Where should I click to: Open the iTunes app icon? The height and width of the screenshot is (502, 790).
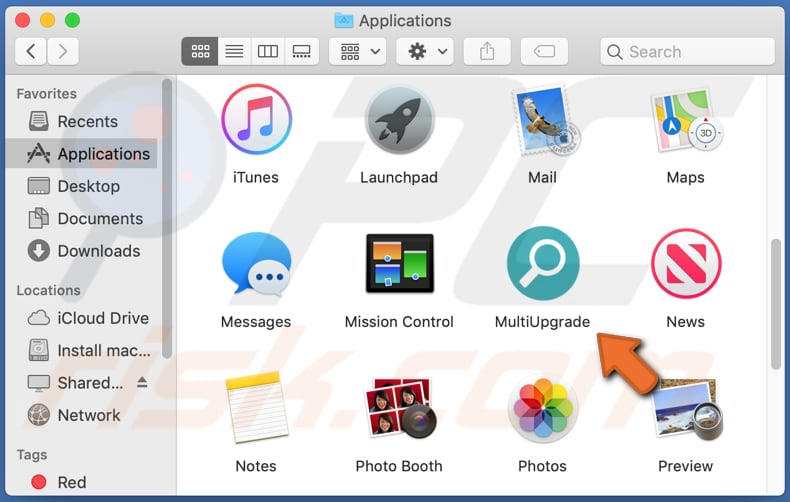pyautogui.click(x=256, y=119)
